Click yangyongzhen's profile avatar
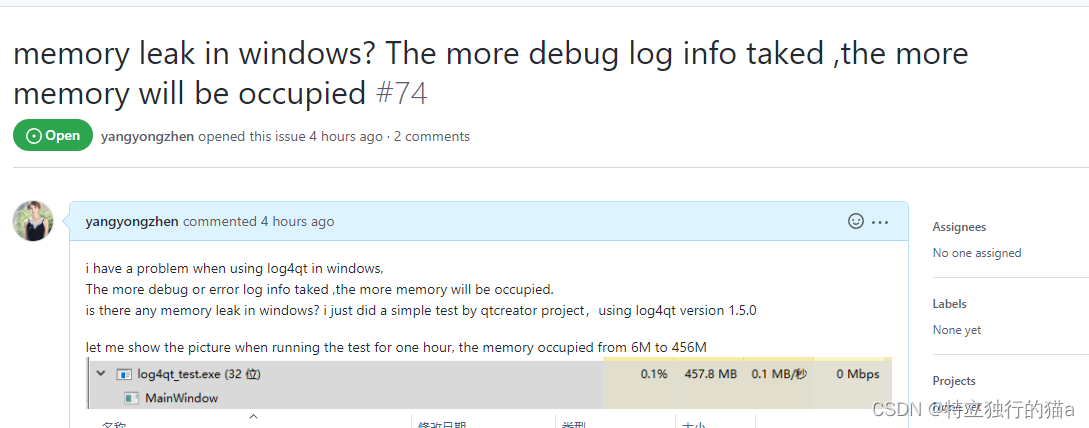This screenshot has width=1089, height=428. 33,221
